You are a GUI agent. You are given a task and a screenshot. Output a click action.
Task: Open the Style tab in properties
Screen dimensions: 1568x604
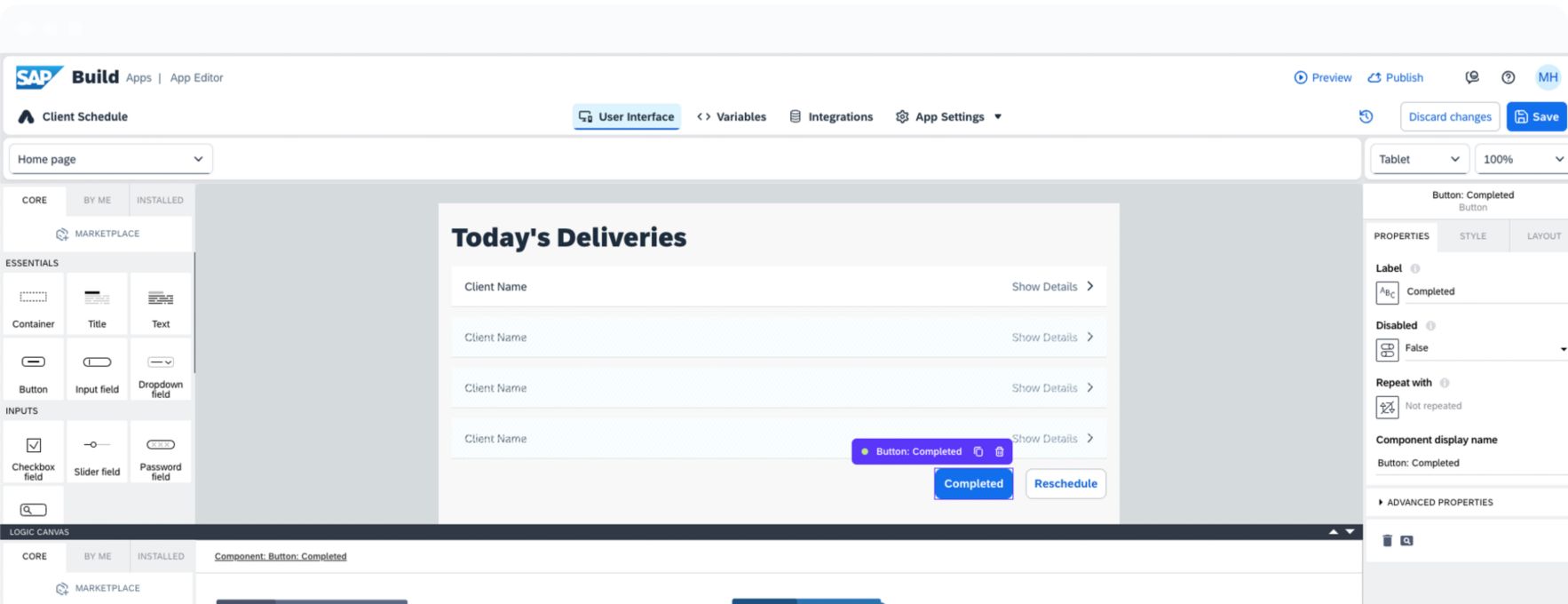[1472, 235]
